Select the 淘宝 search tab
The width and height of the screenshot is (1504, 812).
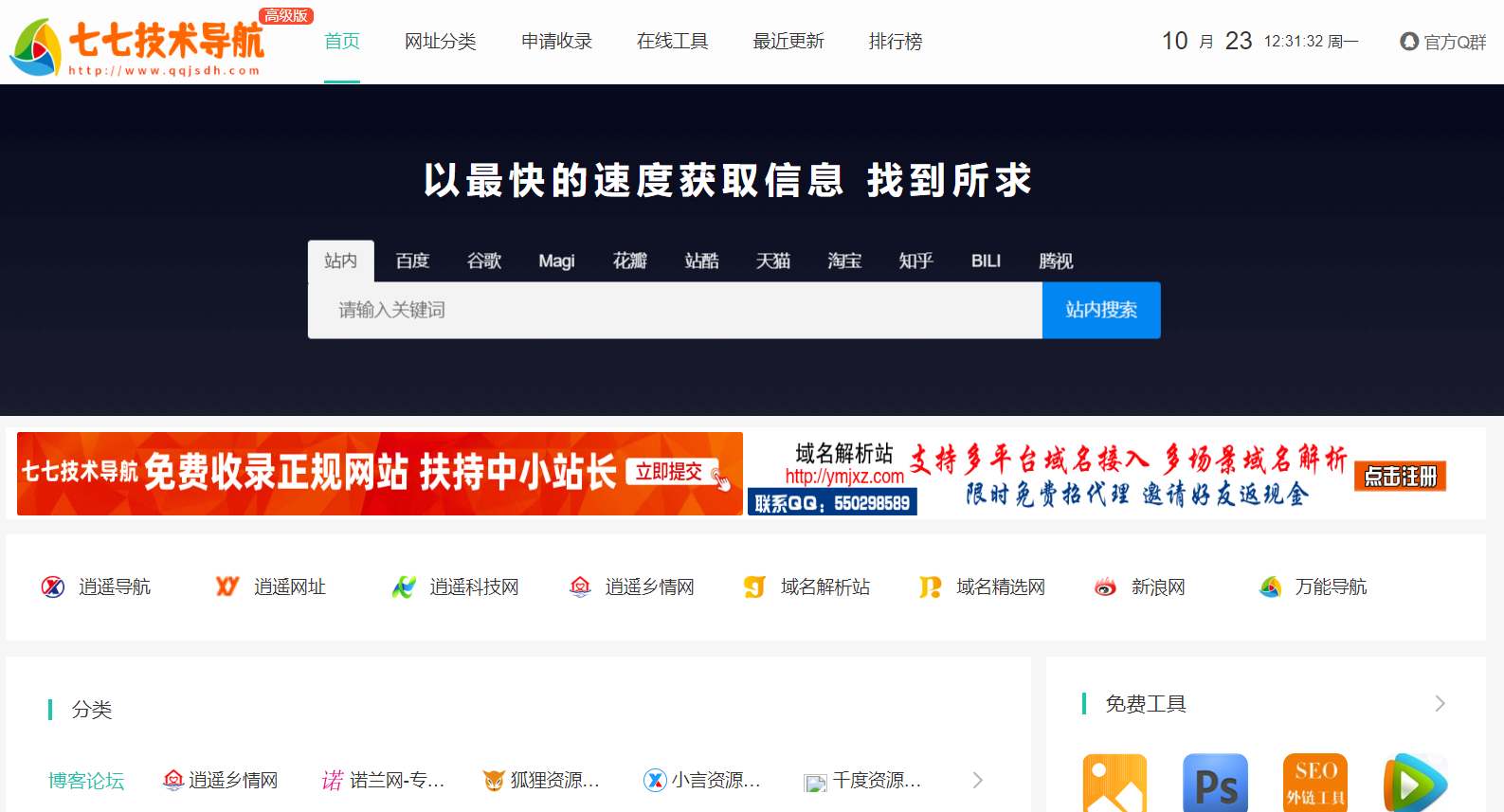[843, 261]
